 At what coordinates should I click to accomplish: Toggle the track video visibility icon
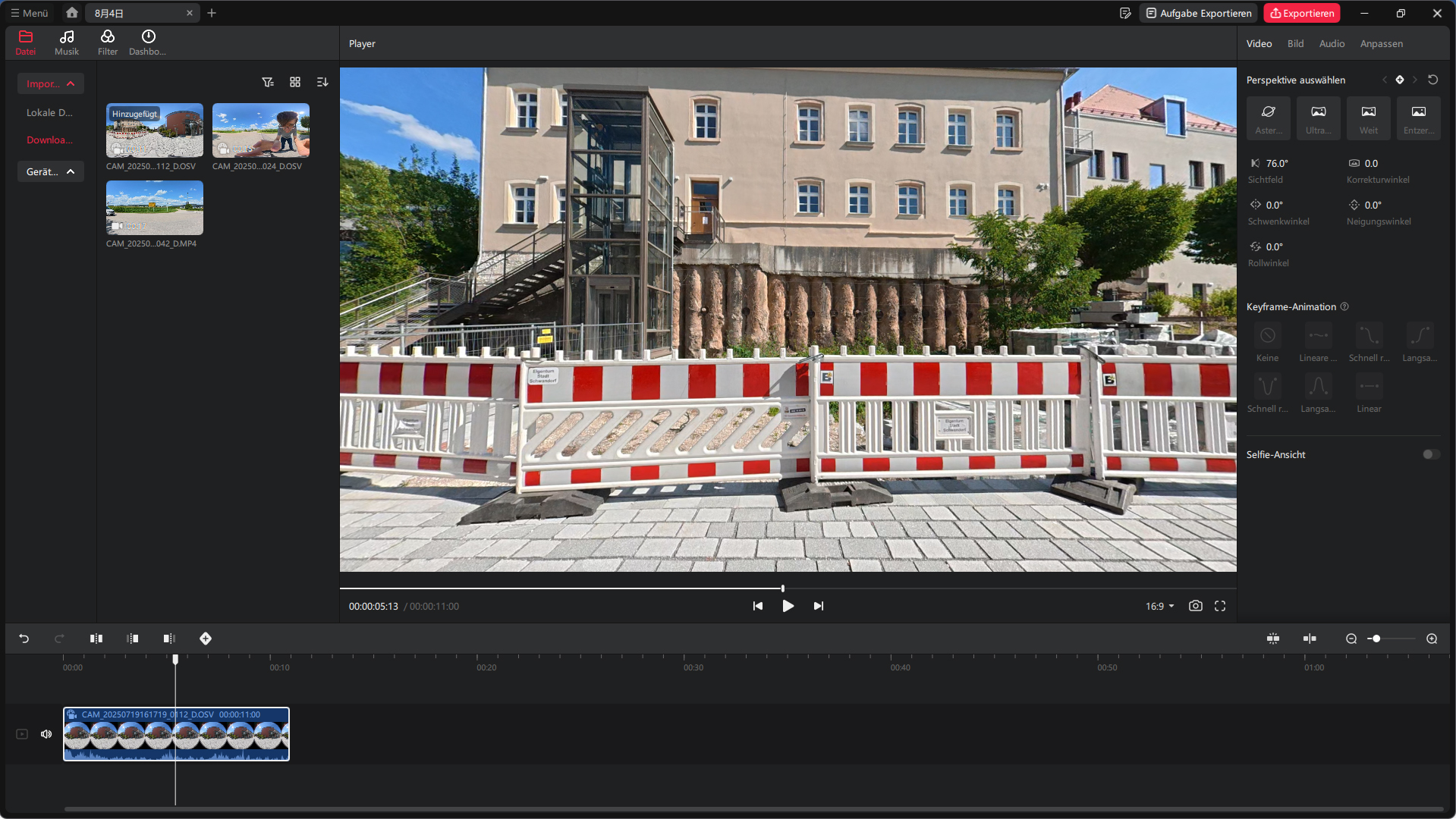[22, 734]
